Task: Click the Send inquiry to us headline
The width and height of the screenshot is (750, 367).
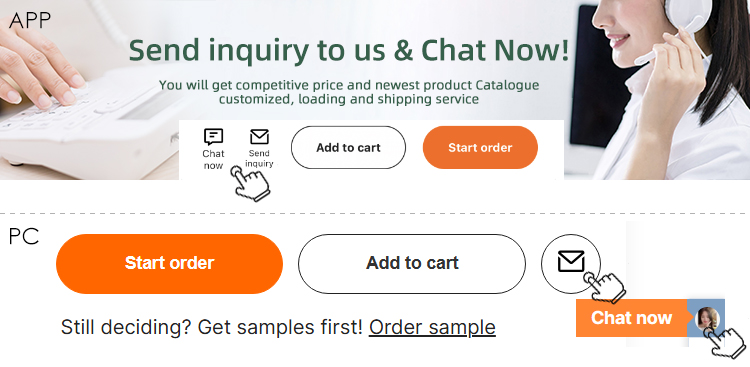Action: tap(349, 50)
